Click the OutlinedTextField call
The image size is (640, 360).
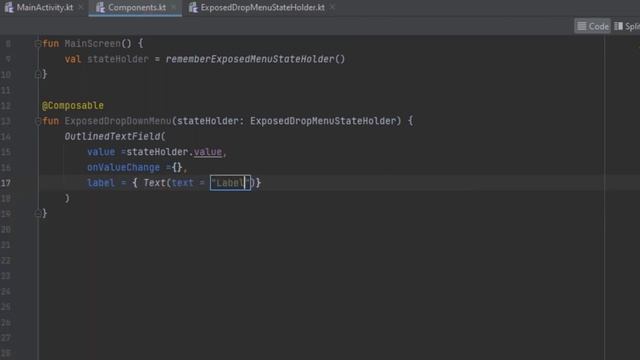click(115, 136)
